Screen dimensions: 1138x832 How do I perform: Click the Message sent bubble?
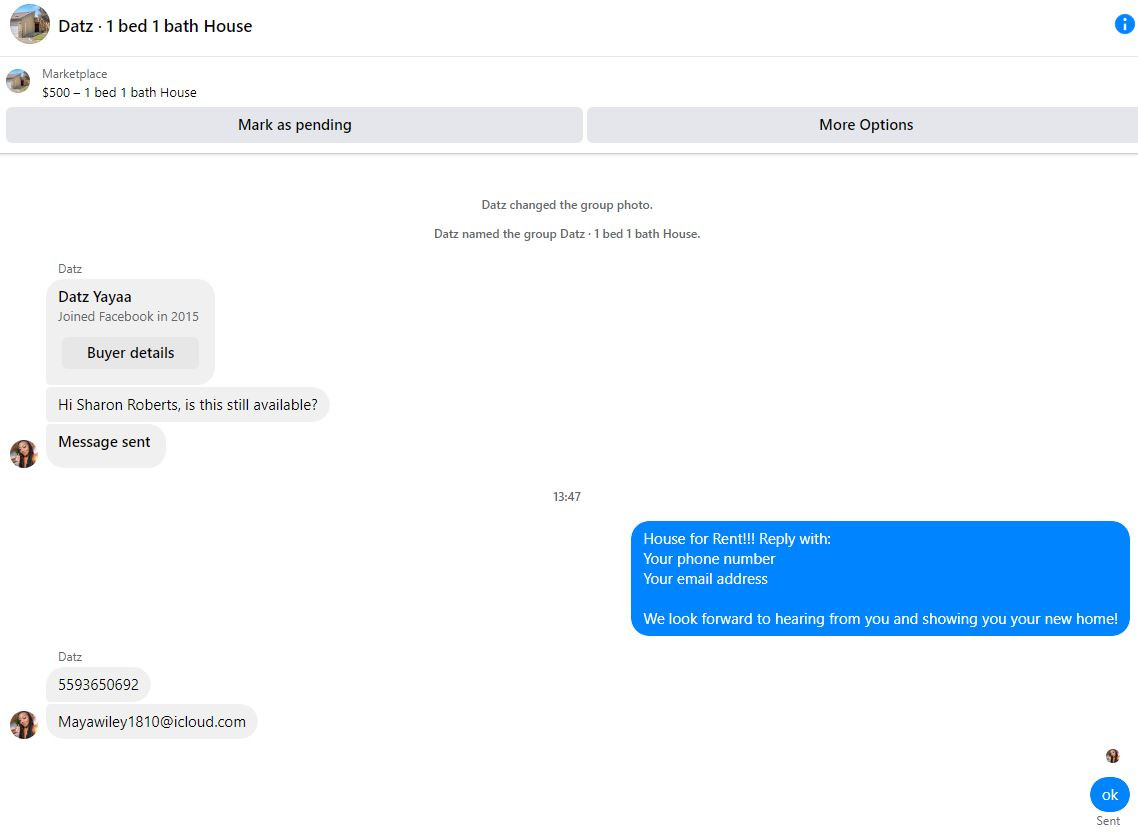point(105,446)
